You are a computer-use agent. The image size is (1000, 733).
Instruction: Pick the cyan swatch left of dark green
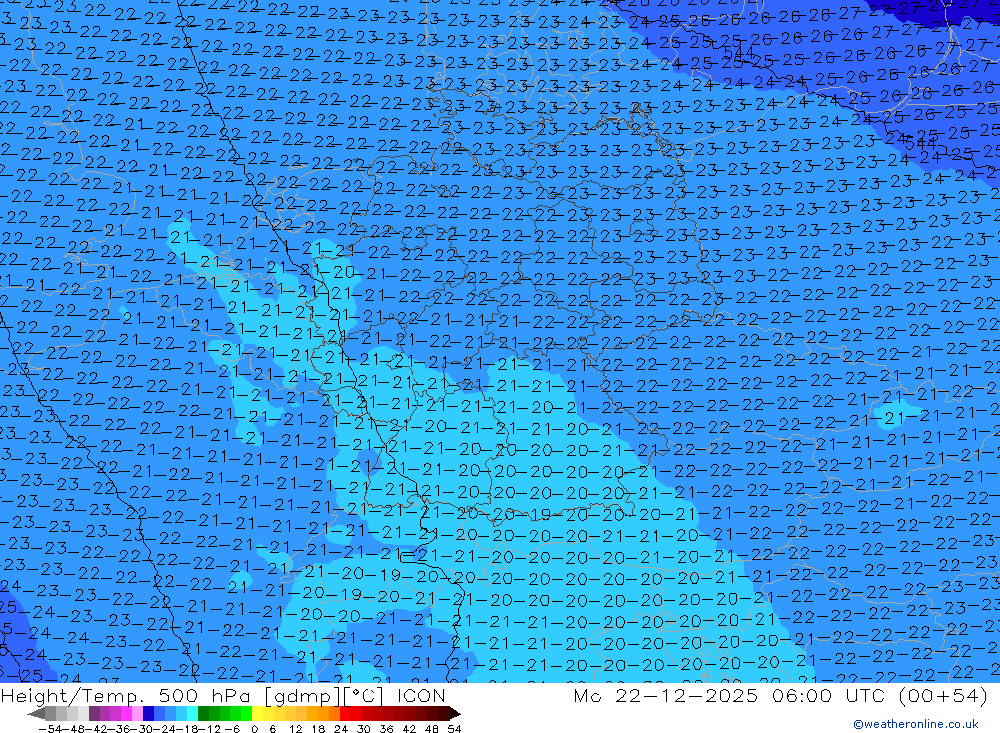point(193,714)
